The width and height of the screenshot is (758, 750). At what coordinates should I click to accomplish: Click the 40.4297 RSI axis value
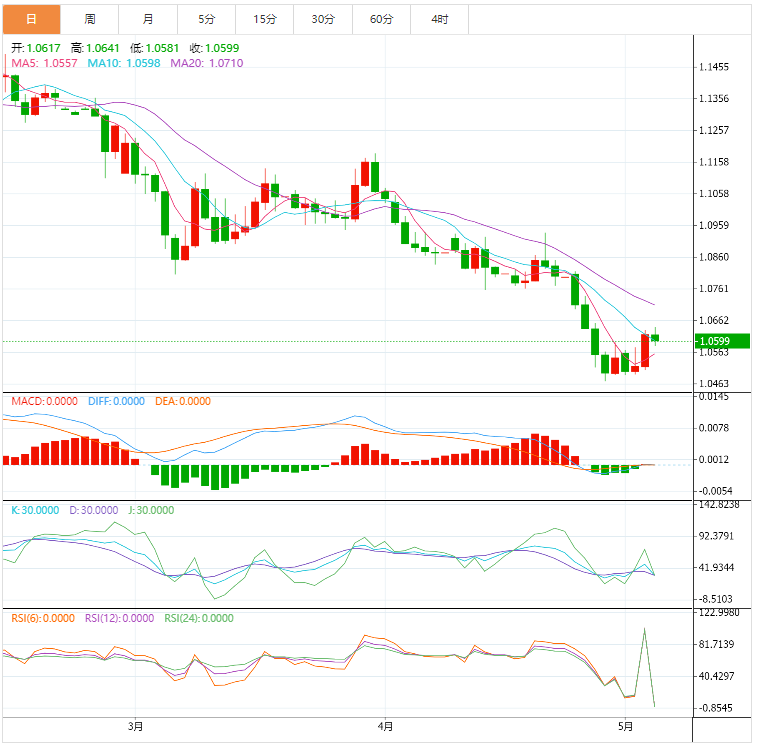click(716, 676)
